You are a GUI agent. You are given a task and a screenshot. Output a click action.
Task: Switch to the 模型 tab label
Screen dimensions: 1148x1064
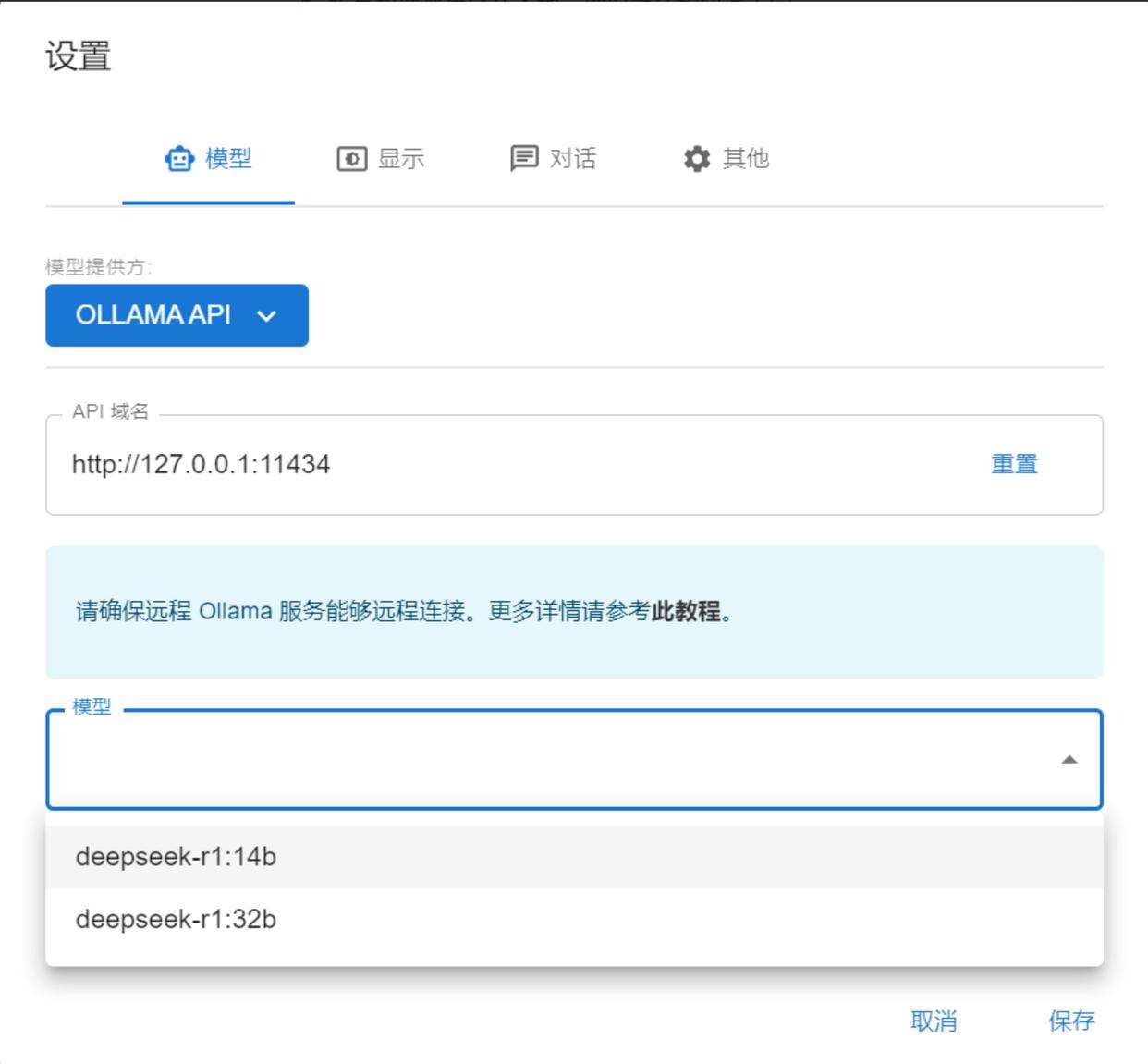[x=228, y=159]
